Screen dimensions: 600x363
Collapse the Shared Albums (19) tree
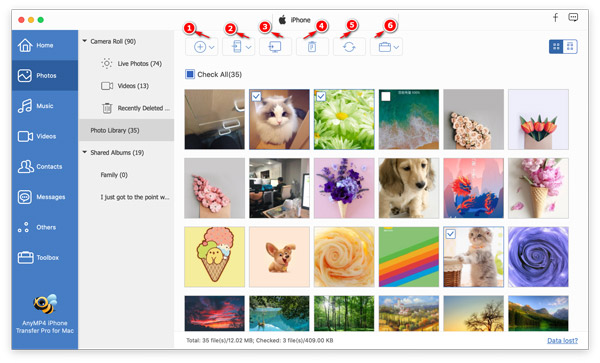[x=85, y=152]
